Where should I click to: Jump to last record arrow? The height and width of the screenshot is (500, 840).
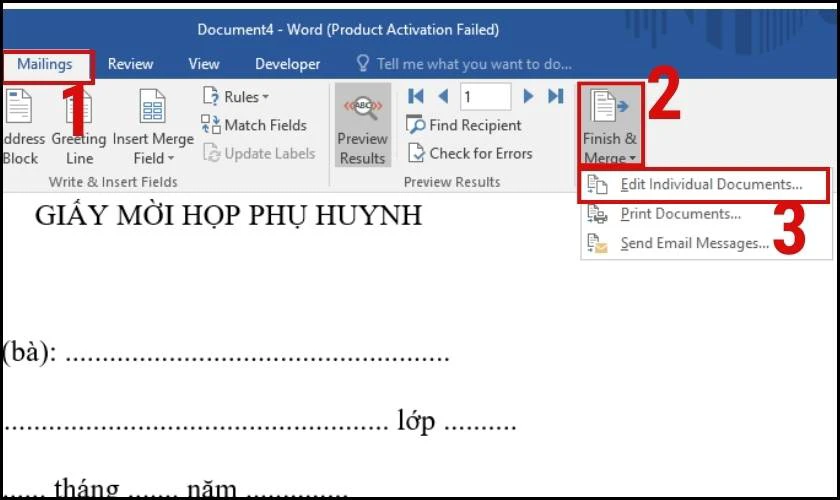[555, 96]
